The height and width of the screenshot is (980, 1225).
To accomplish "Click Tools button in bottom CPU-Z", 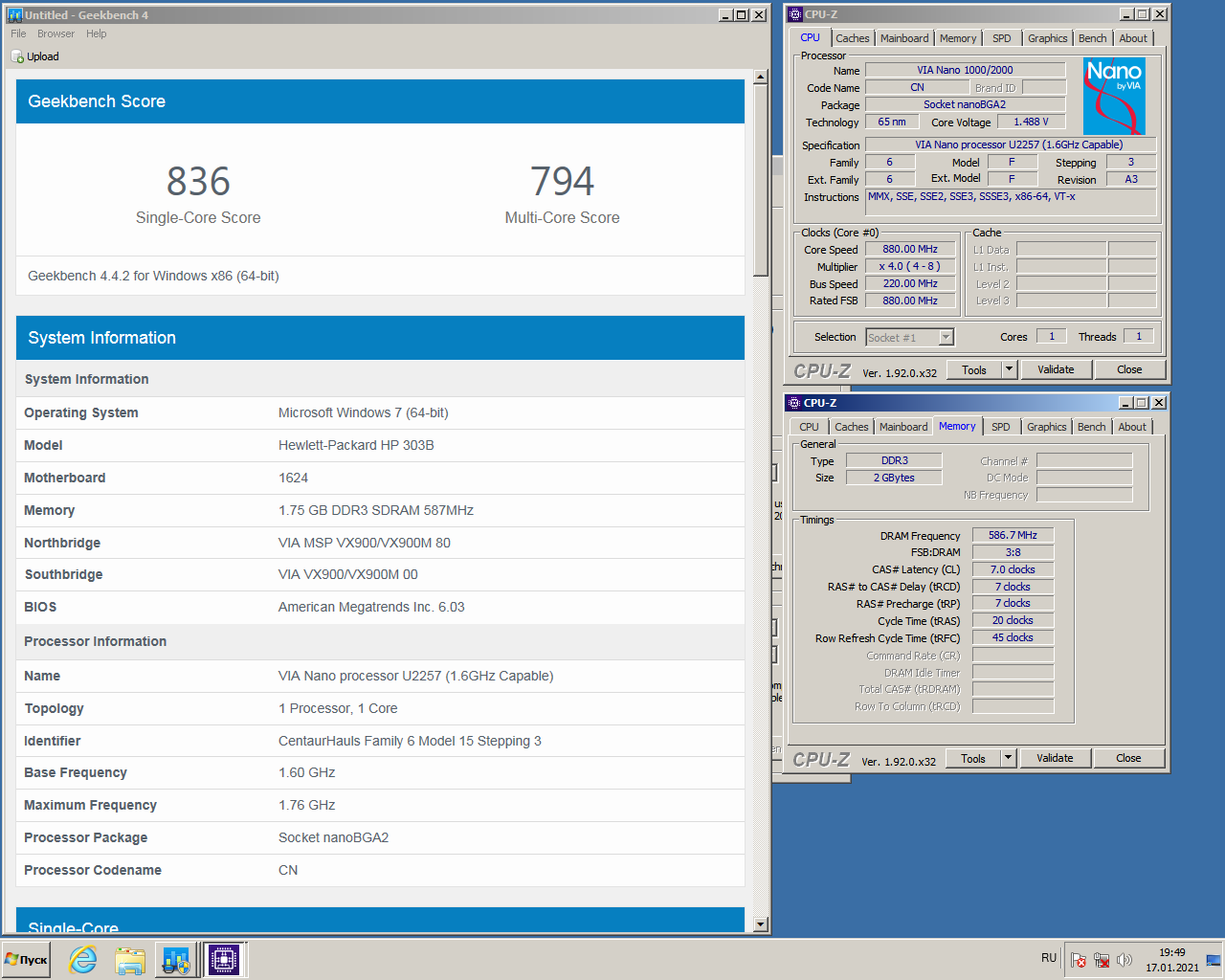I will (x=973, y=758).
